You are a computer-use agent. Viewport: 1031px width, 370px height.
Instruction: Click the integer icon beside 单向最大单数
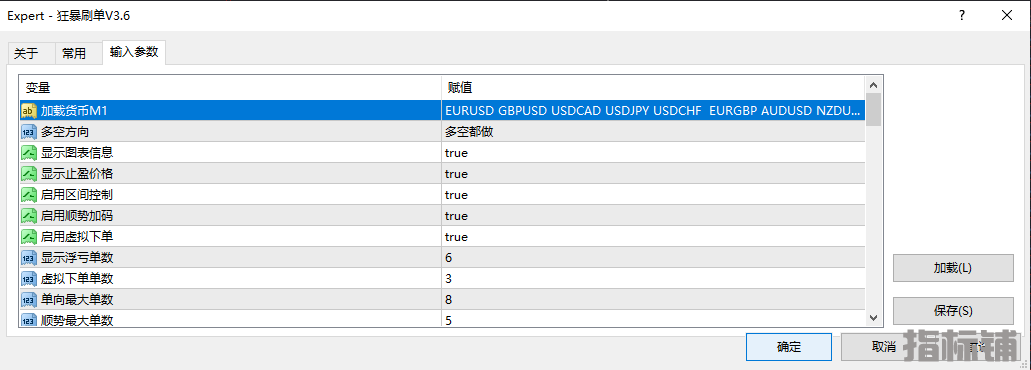[29, 300]
